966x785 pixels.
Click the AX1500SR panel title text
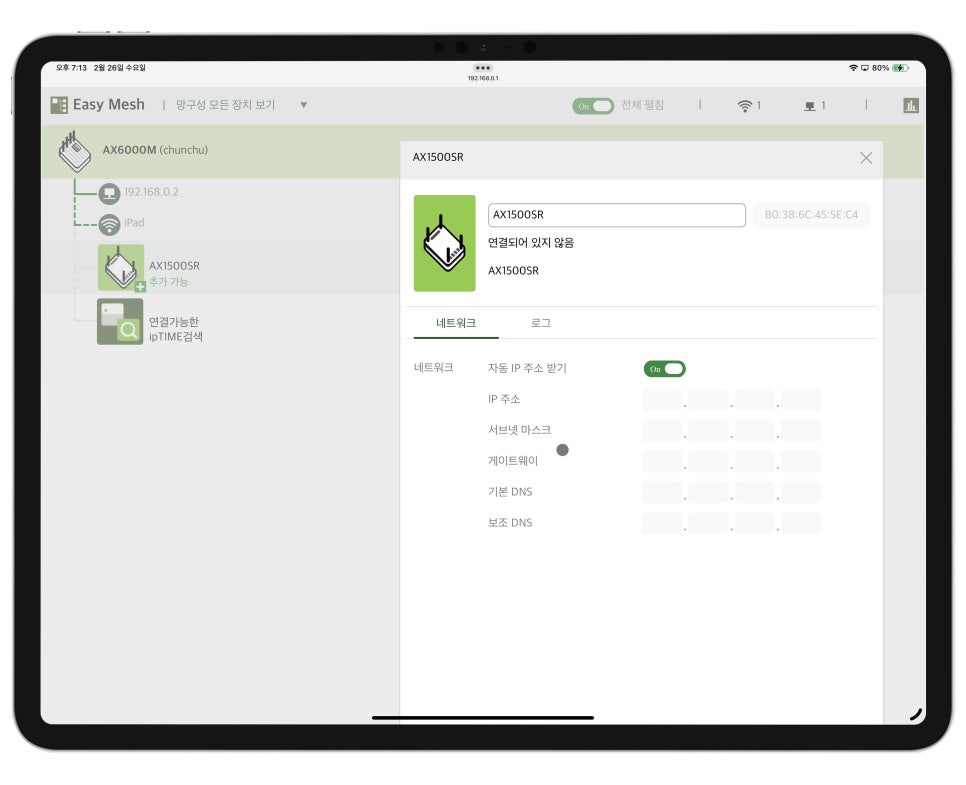coord(438,158)
